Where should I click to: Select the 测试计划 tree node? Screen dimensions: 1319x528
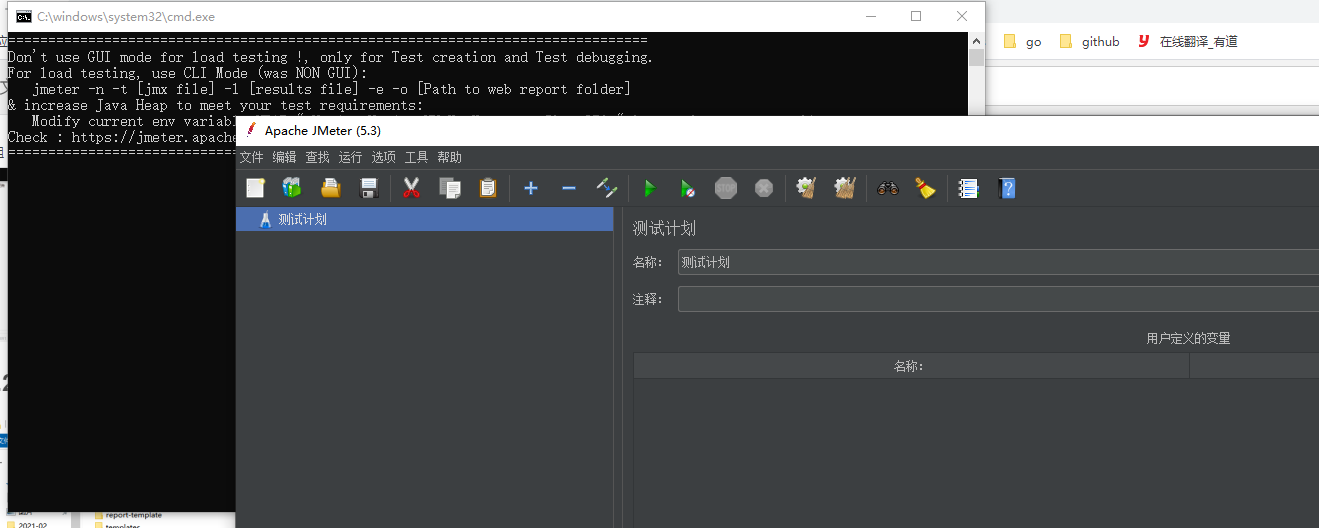424,219
